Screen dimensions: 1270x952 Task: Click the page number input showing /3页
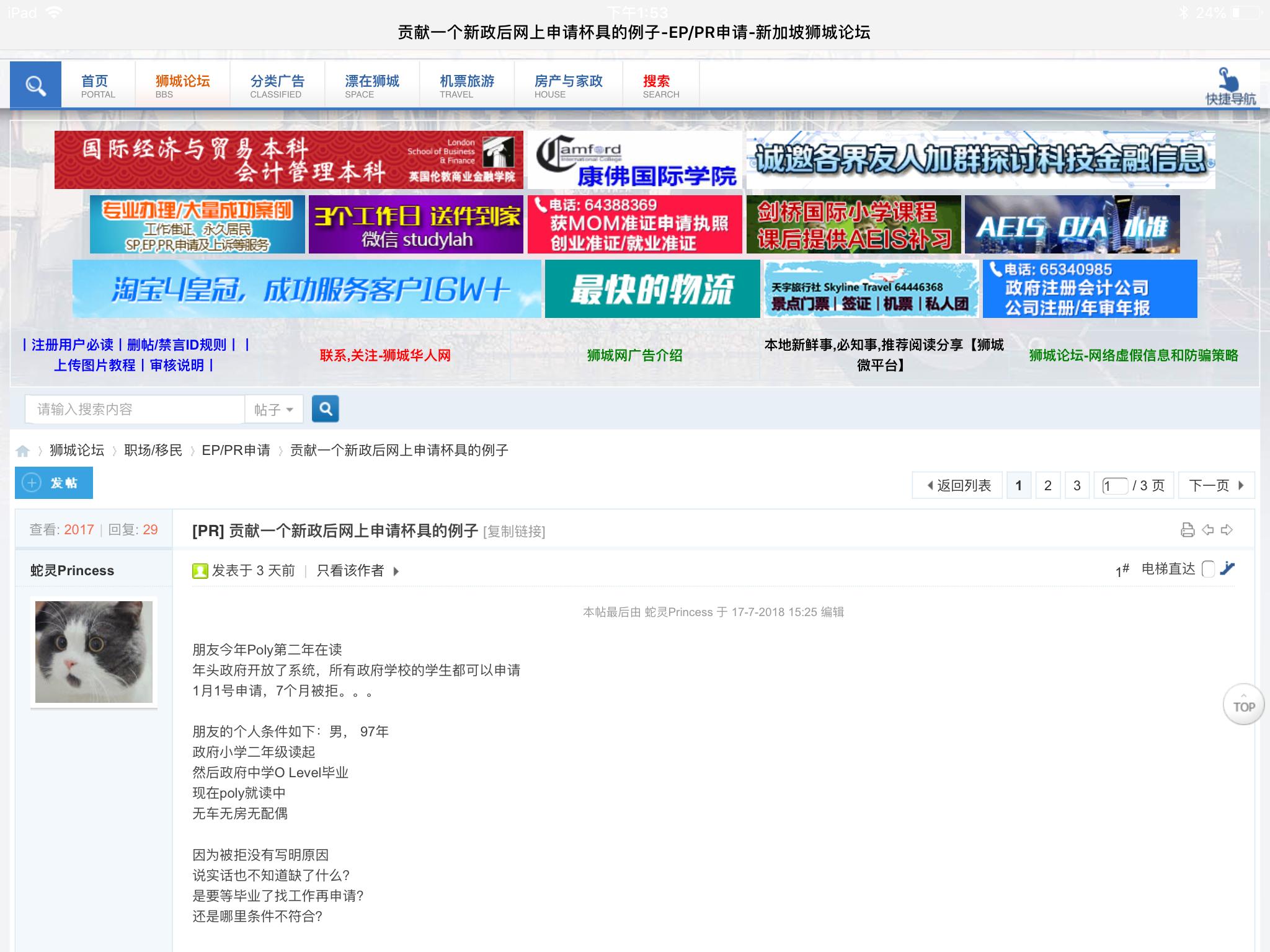pos(1113,485)
